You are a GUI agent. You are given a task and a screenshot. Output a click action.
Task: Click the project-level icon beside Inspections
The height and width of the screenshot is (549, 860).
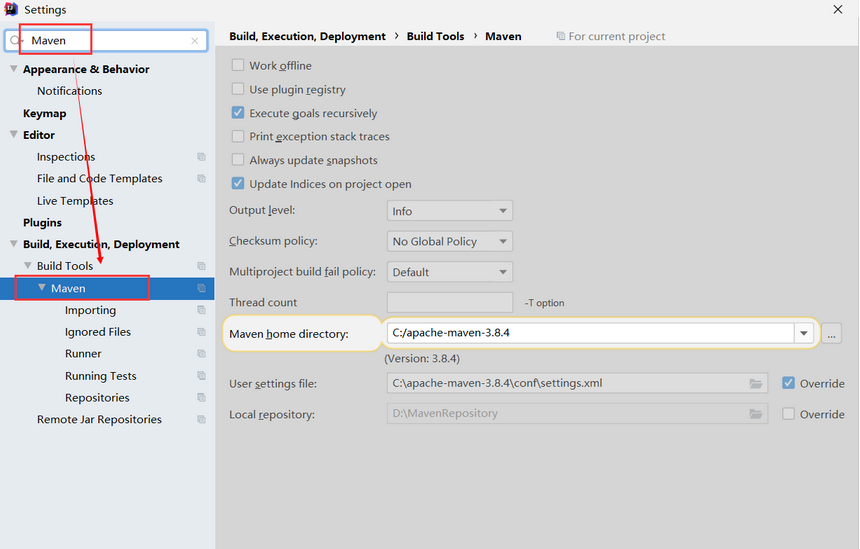click(201, 157)
